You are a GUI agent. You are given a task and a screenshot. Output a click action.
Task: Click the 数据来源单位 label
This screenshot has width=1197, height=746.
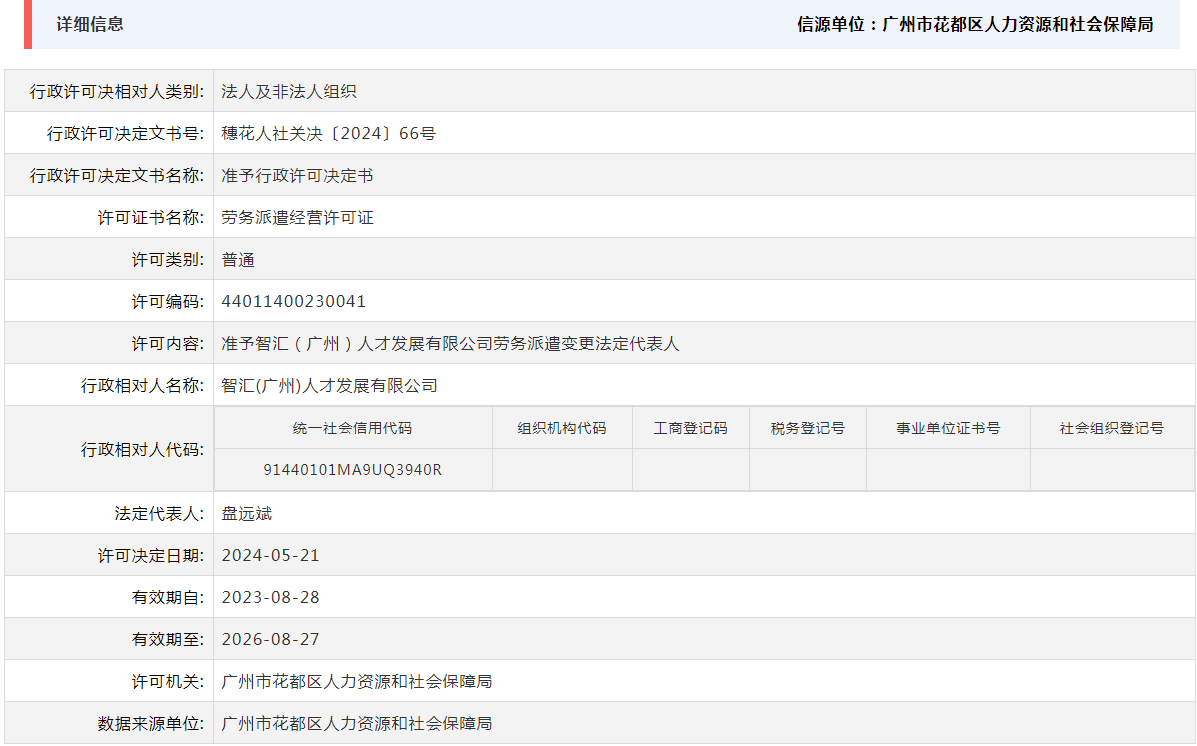[150, 724]
